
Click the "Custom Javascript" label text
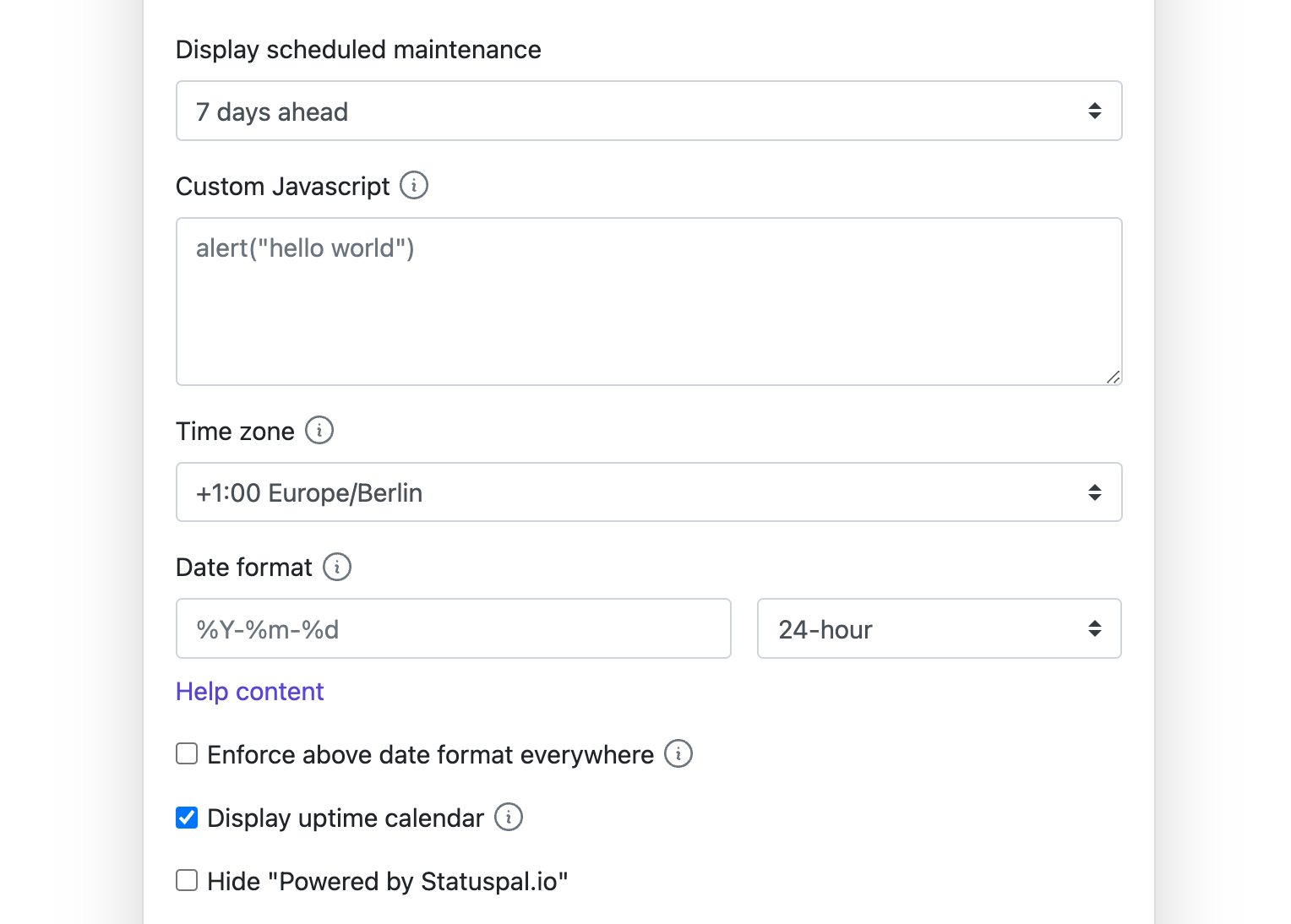(x=282, y=187)
